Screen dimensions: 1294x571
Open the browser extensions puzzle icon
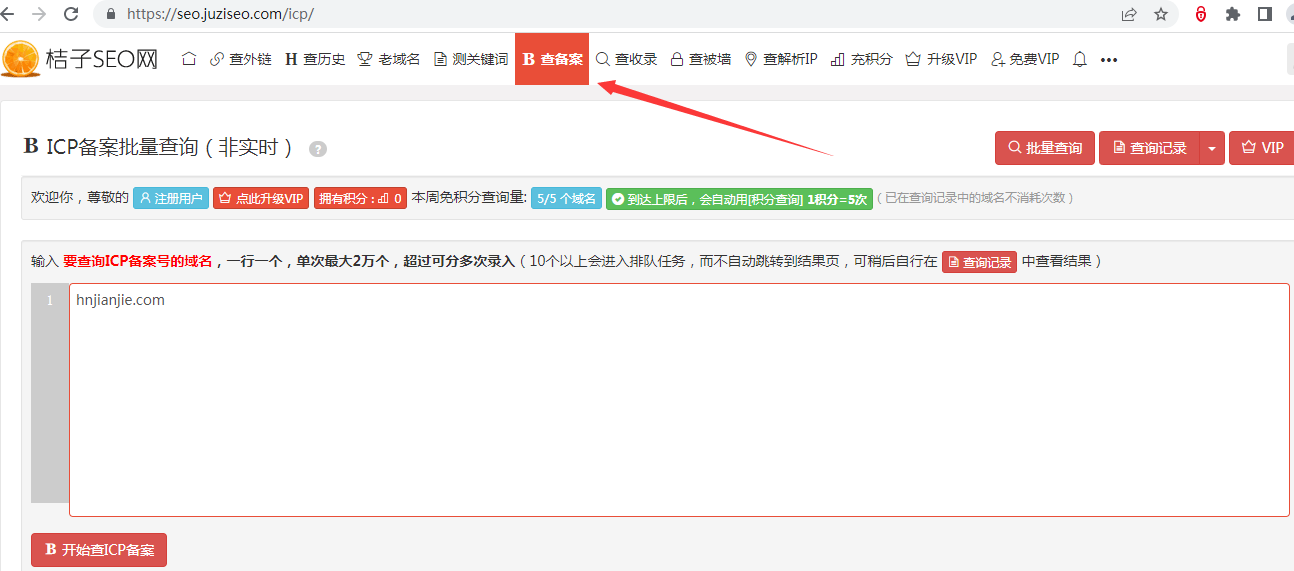point(1232,14)
